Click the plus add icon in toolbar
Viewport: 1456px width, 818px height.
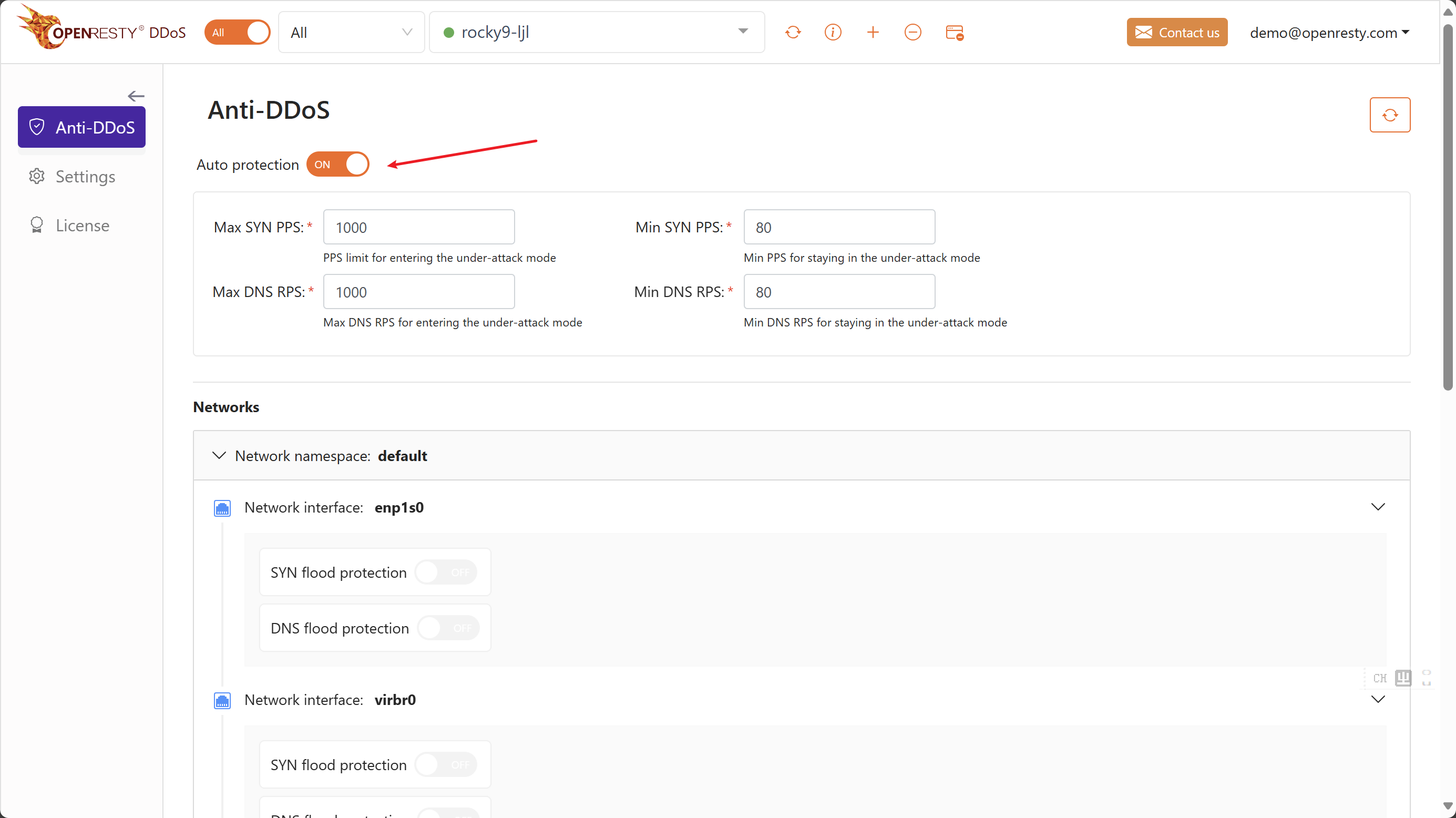(873, 32)
